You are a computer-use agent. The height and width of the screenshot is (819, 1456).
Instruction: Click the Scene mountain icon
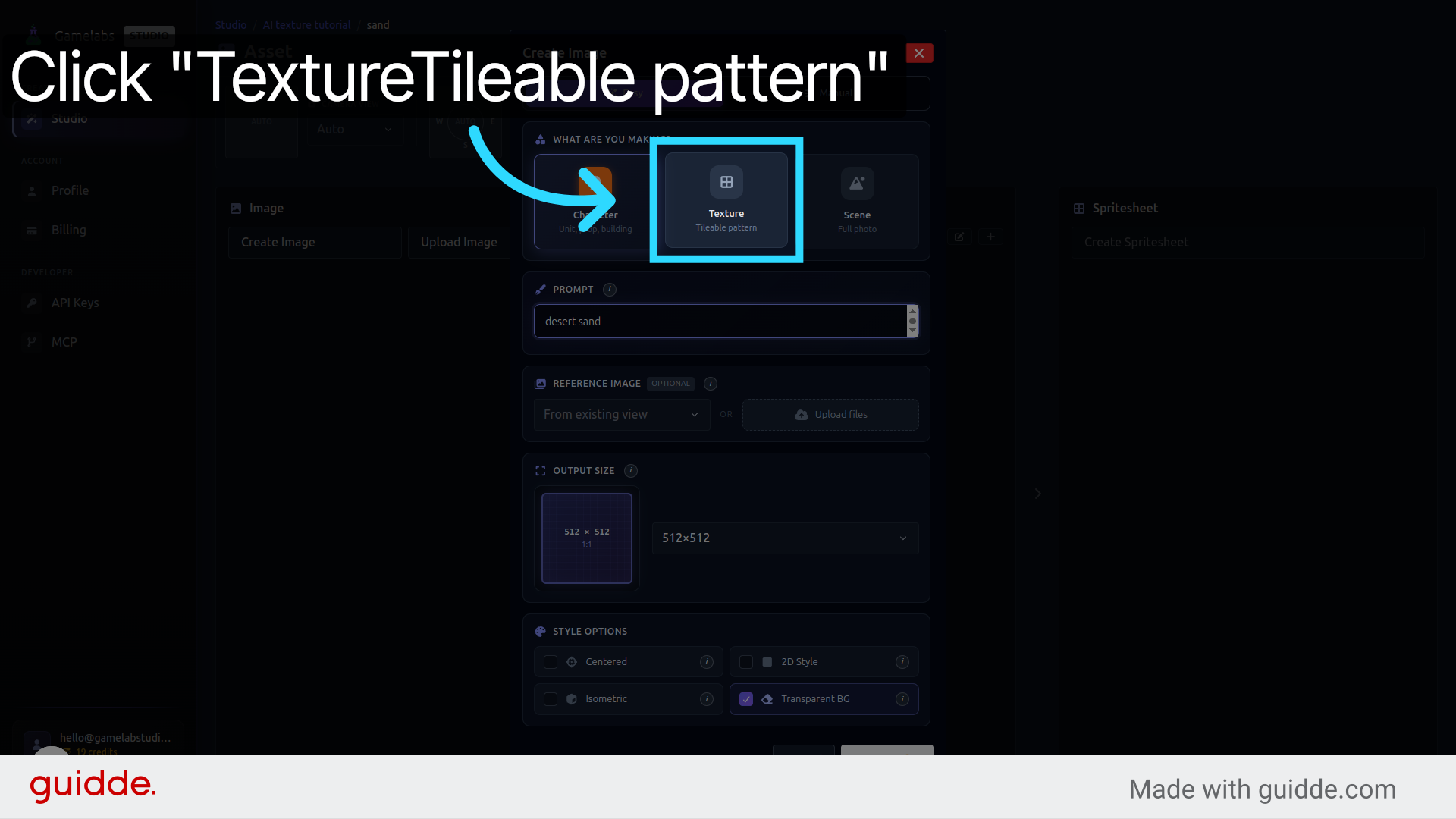[x=857, y=184]
